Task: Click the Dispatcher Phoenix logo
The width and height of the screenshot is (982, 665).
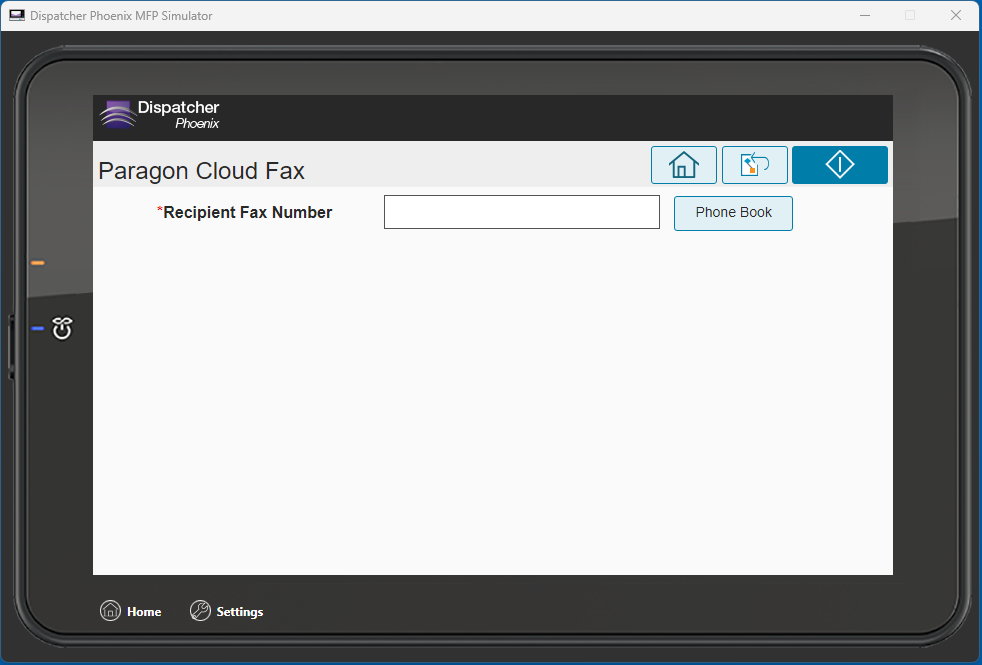Action: [160, 115]
